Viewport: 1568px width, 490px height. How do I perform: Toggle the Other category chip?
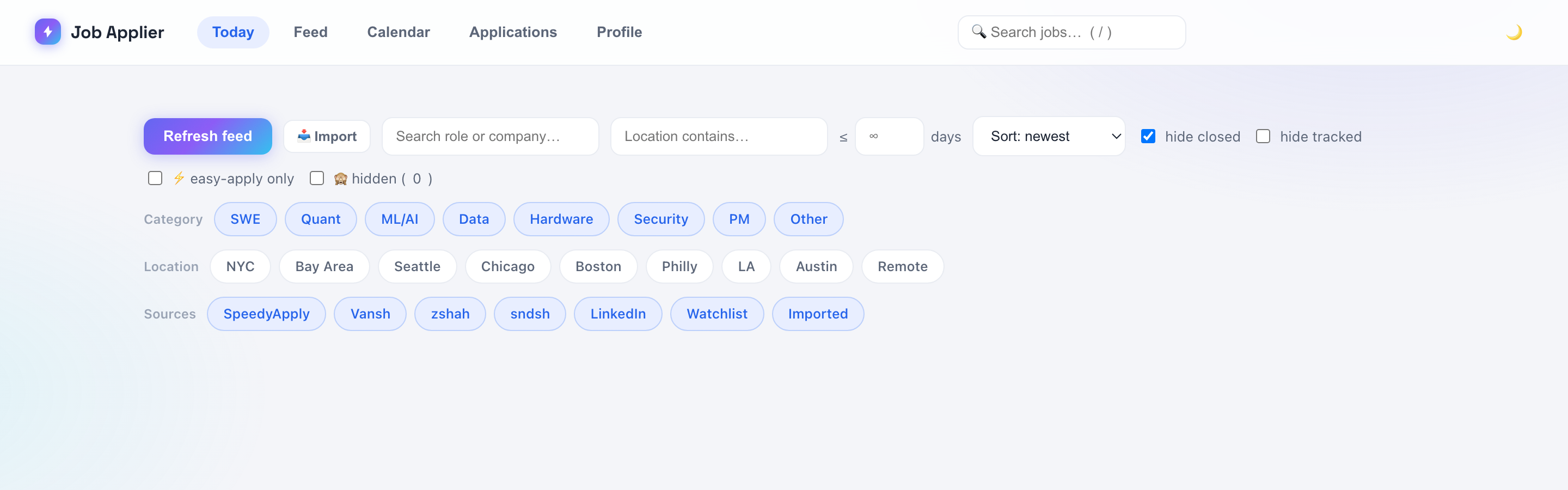(808, 219)
